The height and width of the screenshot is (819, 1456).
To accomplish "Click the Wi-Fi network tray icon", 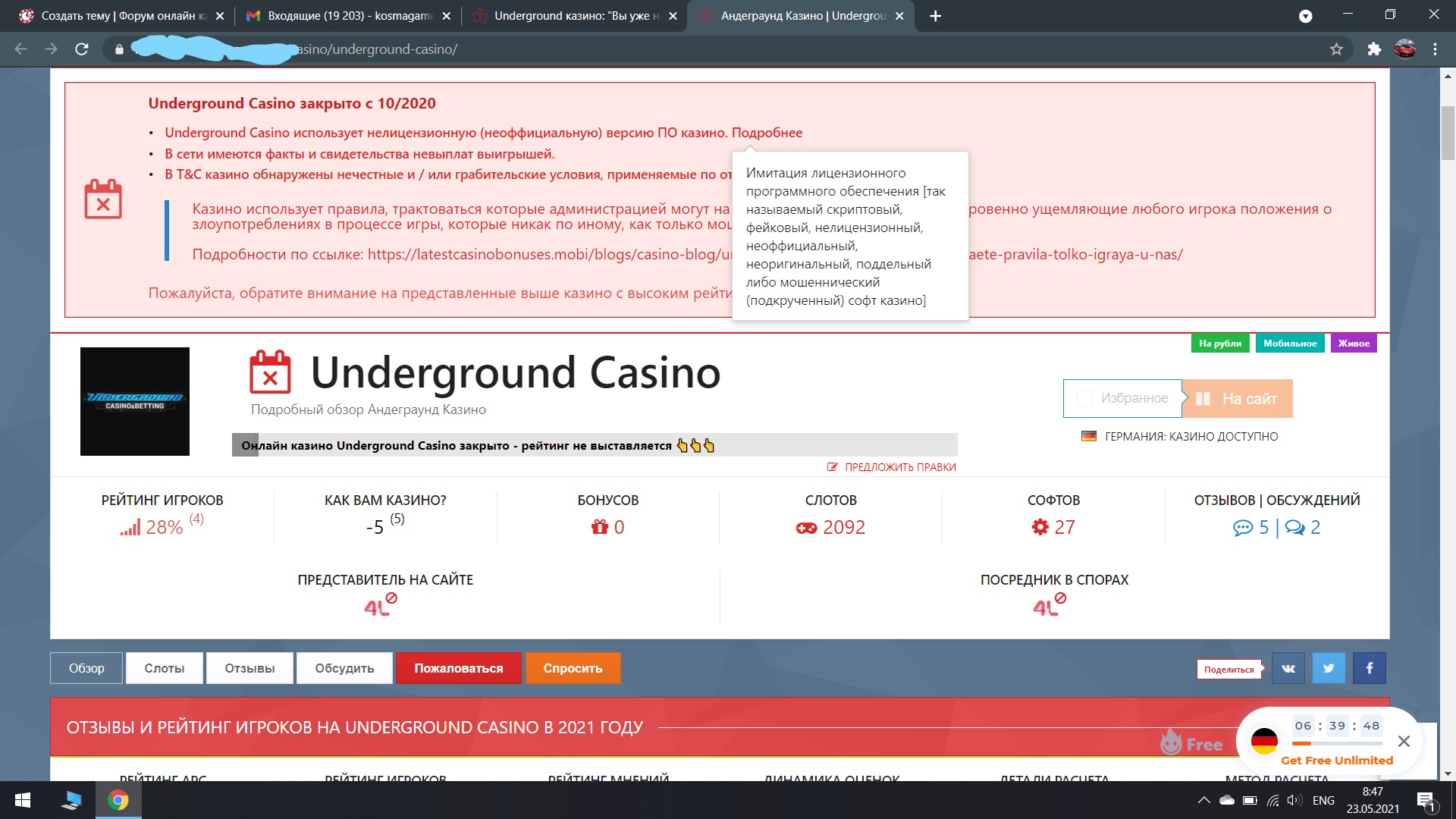I will [1273, 800].
